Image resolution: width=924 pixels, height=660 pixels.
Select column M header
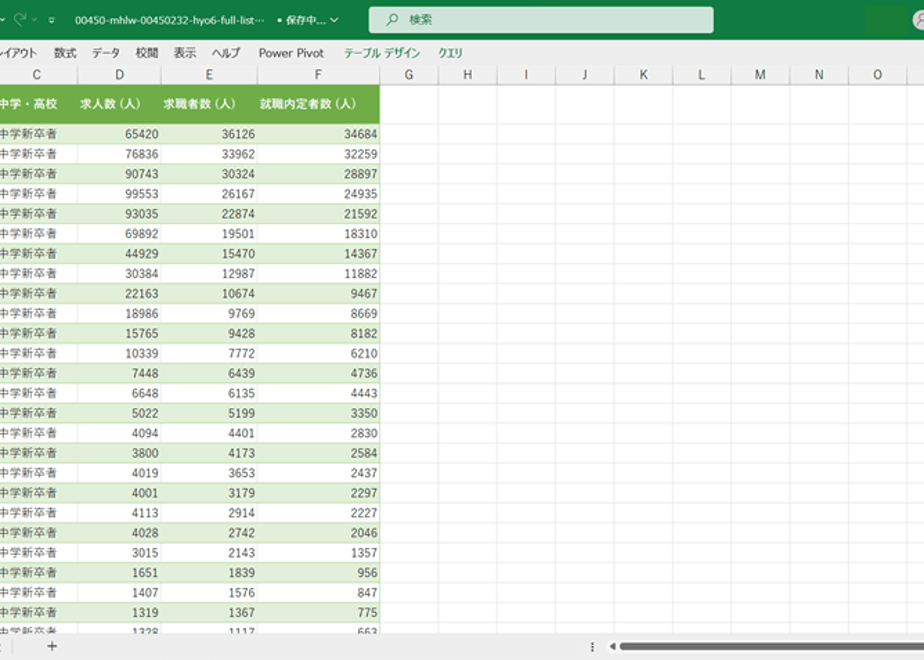pos(760,75)
